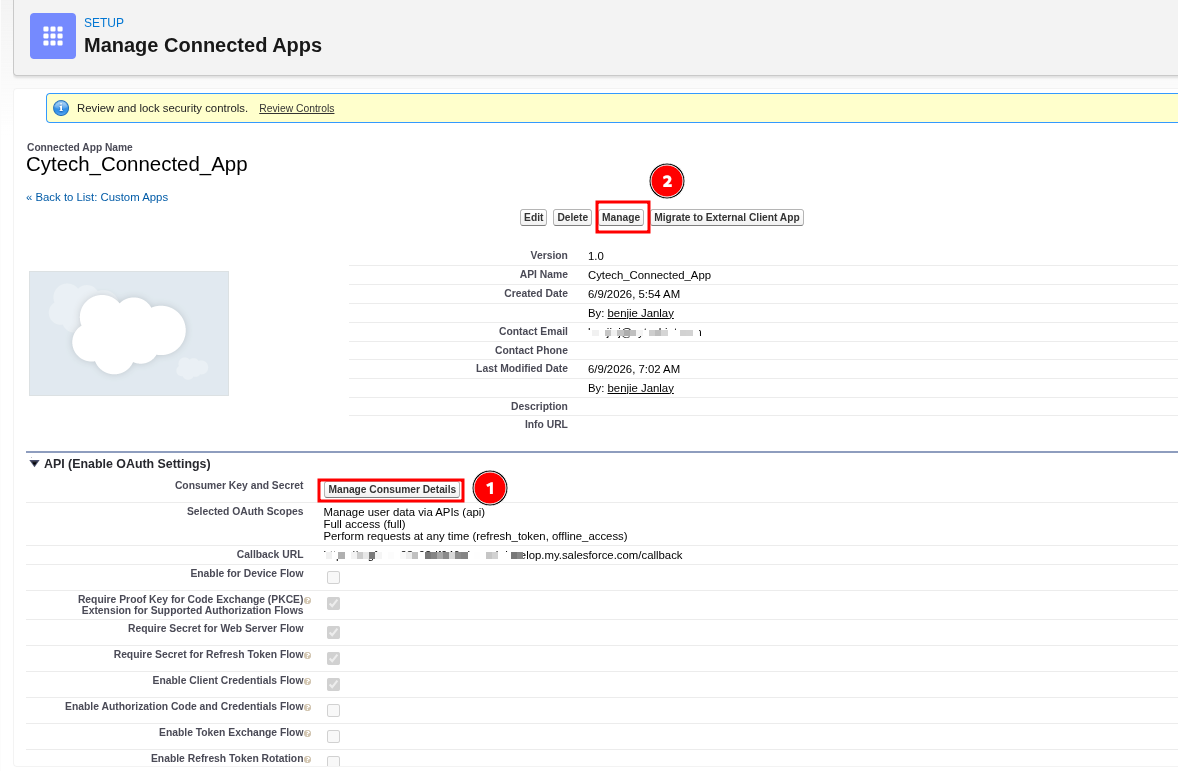Collapse the API (Enable OAuth Settings) section
This screenshot has width=1178, height=771.
34,464
